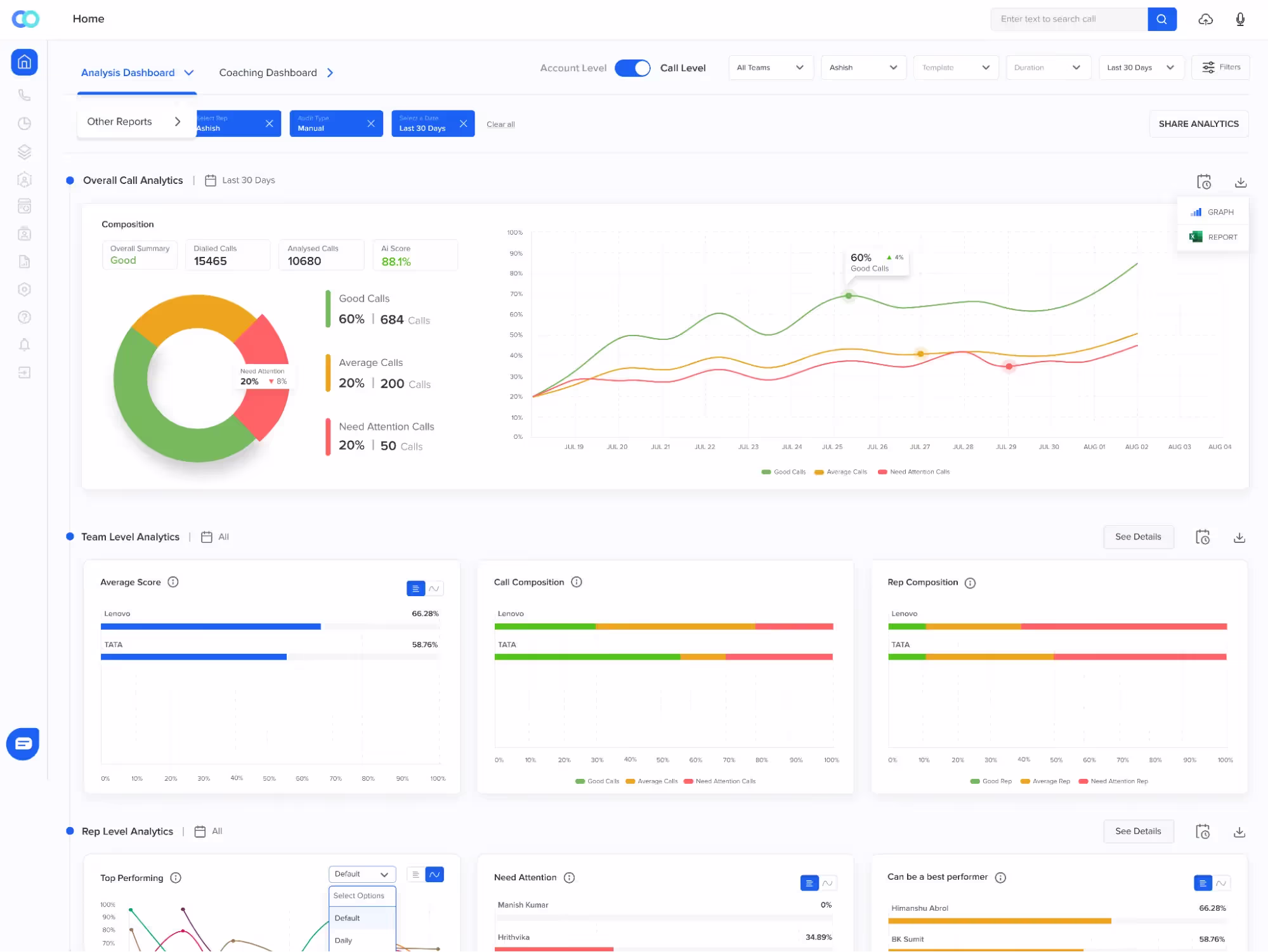Toggle Account Level / Call Level switch
1268x952 pixels.
[x=632, y=68]
